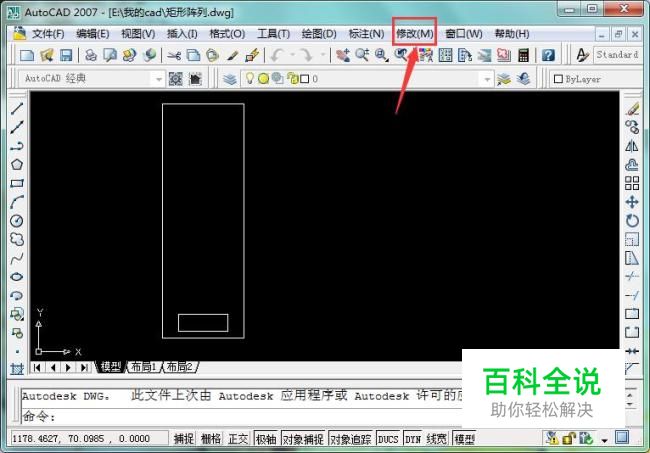Switch to the 布局2 layout tab
The image size is (650, 453).
pos(179,367)
